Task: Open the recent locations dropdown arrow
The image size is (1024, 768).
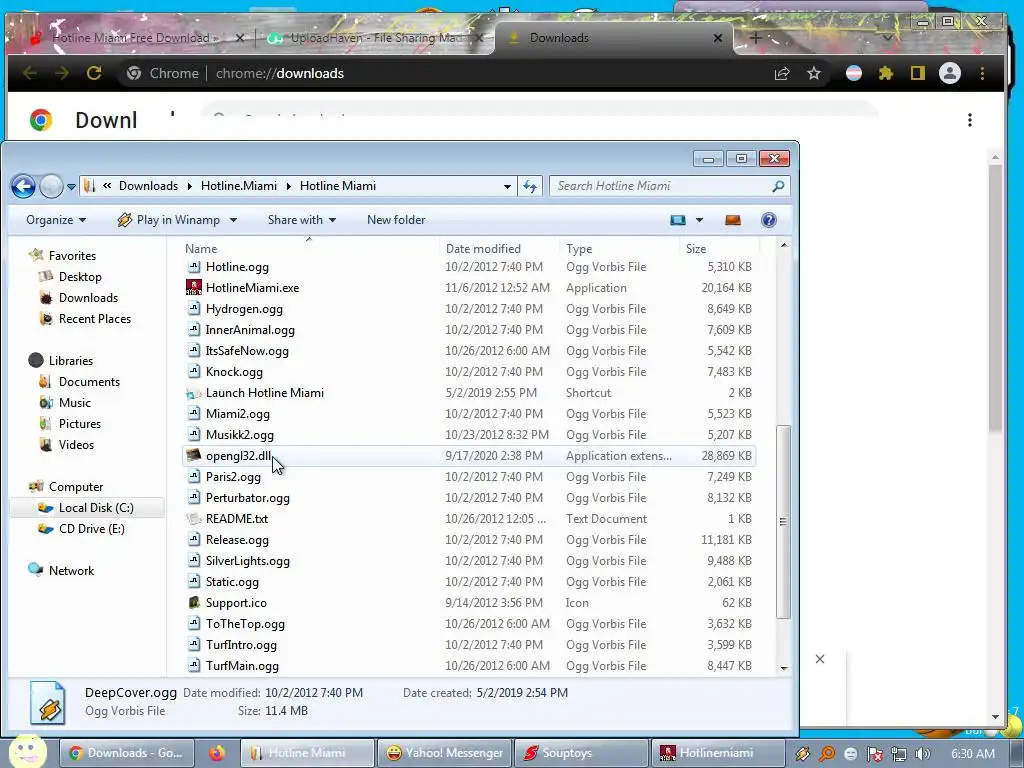Action: 71,187
